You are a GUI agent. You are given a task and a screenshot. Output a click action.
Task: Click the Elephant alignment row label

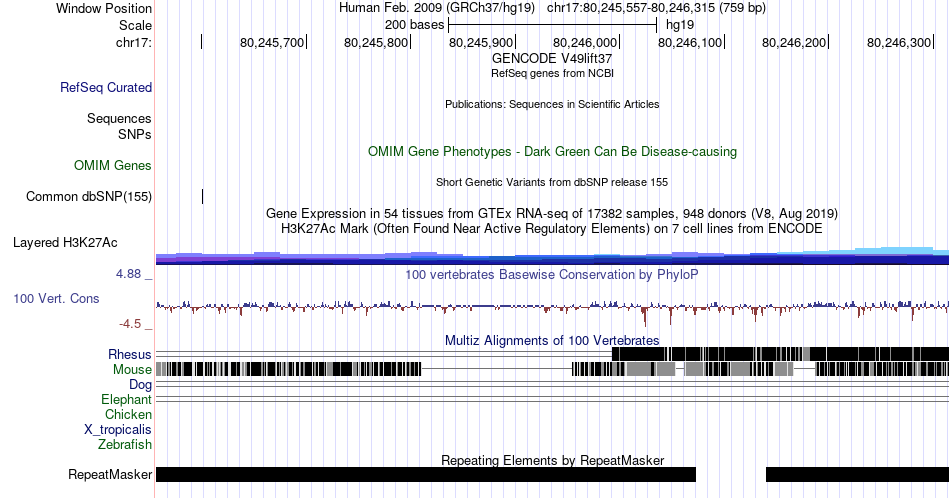click(127, 399)
